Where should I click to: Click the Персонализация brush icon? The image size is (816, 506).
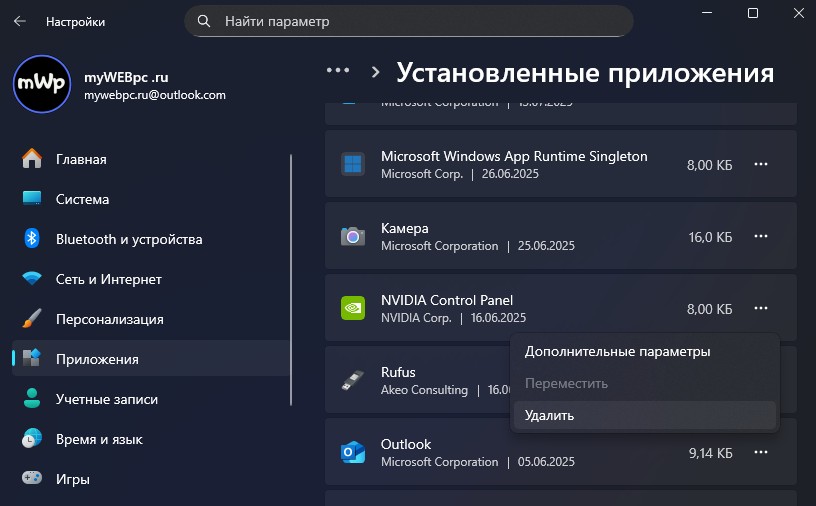click(x=32, y=319)
